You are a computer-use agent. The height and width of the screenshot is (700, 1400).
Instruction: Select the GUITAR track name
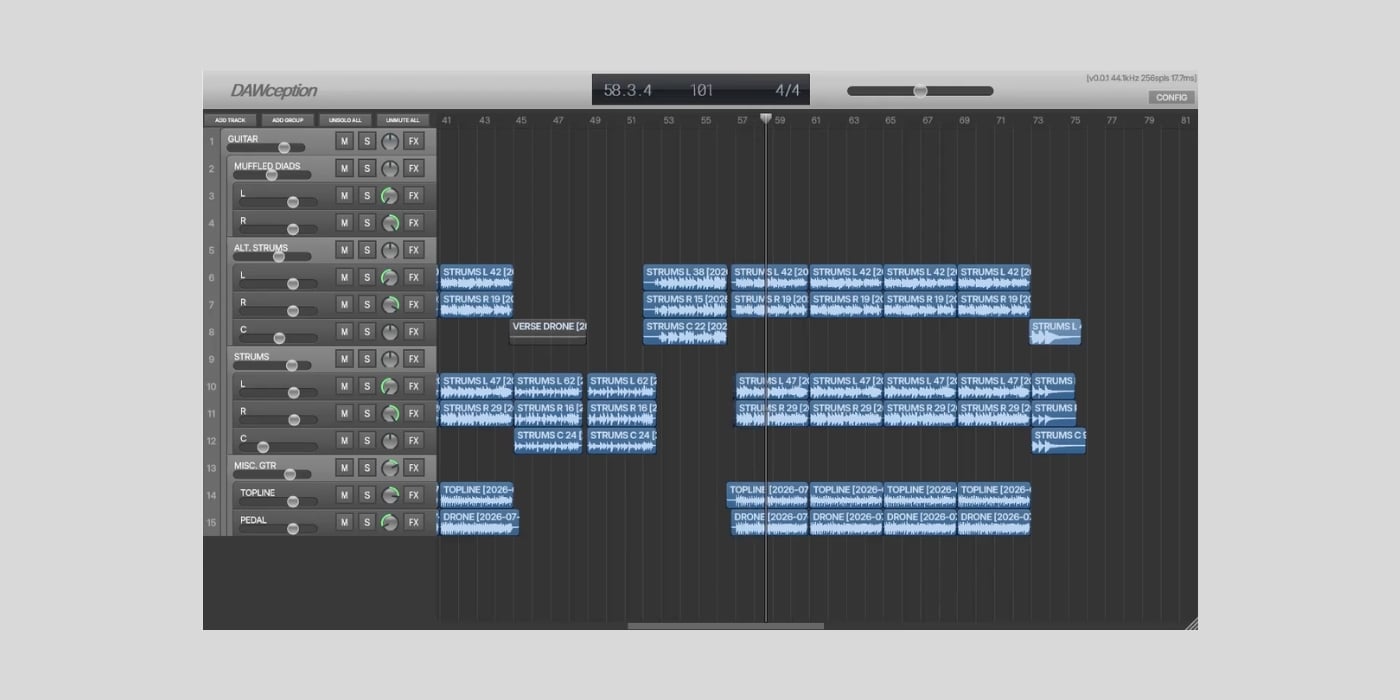click(243, 139)
